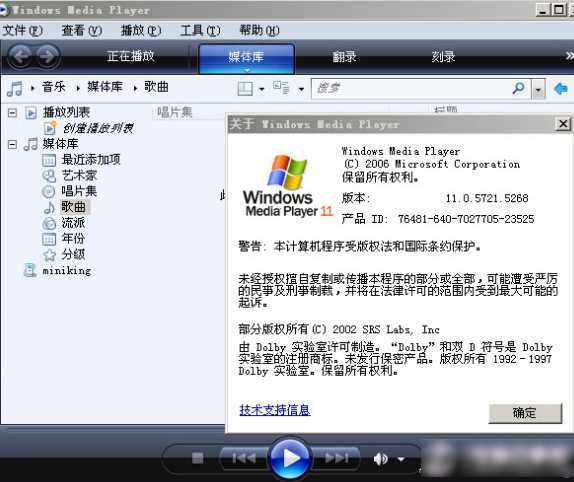Image resolution: width=574 pixels, height=482 pixels.
Task: Click inside the search input field
Action: click(411, 88)
